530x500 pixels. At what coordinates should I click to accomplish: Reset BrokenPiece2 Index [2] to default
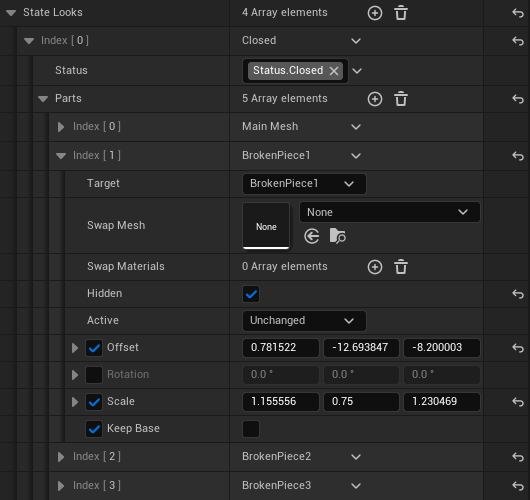click(x=518, y=457)
